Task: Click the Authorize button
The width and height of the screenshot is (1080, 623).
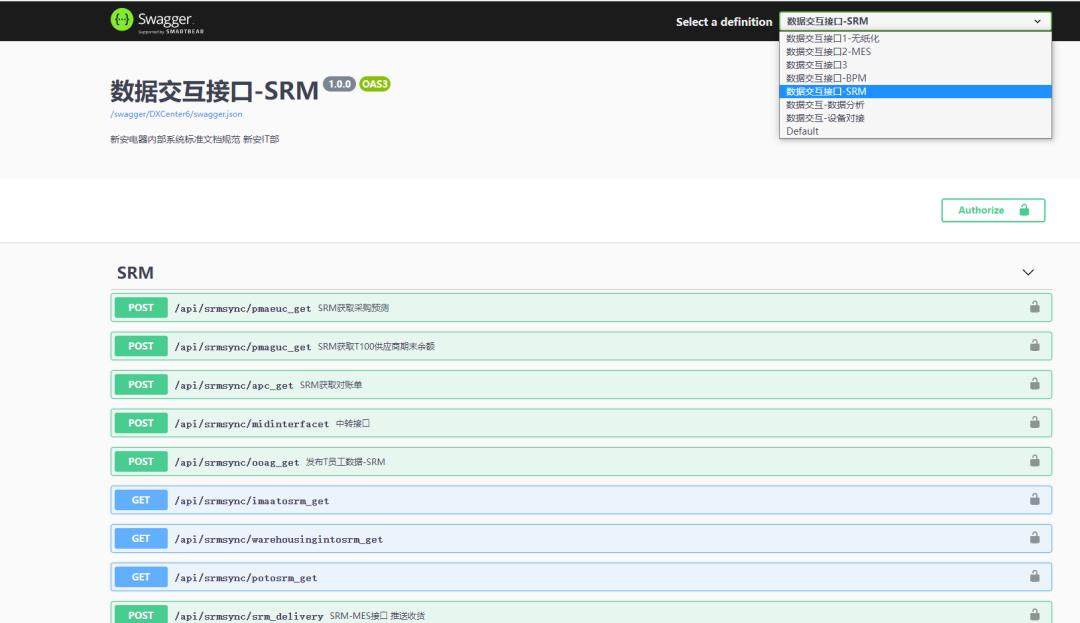Action: point(992,210)
